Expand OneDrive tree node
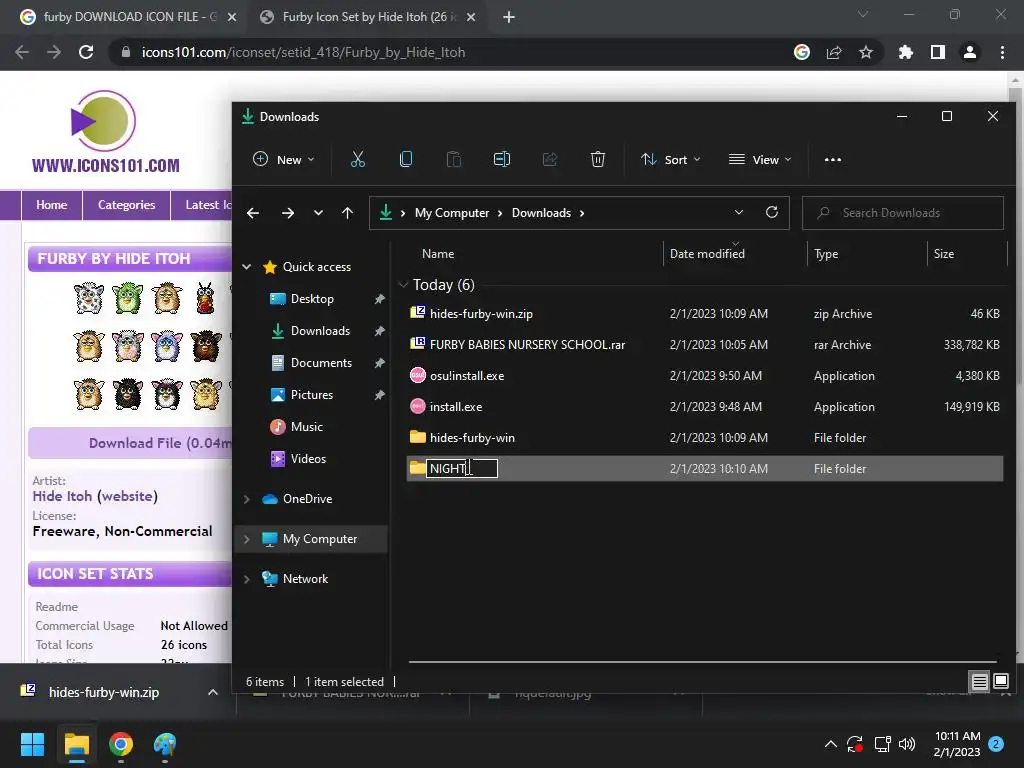1024x768 pixels. click(x=247, y=499)
